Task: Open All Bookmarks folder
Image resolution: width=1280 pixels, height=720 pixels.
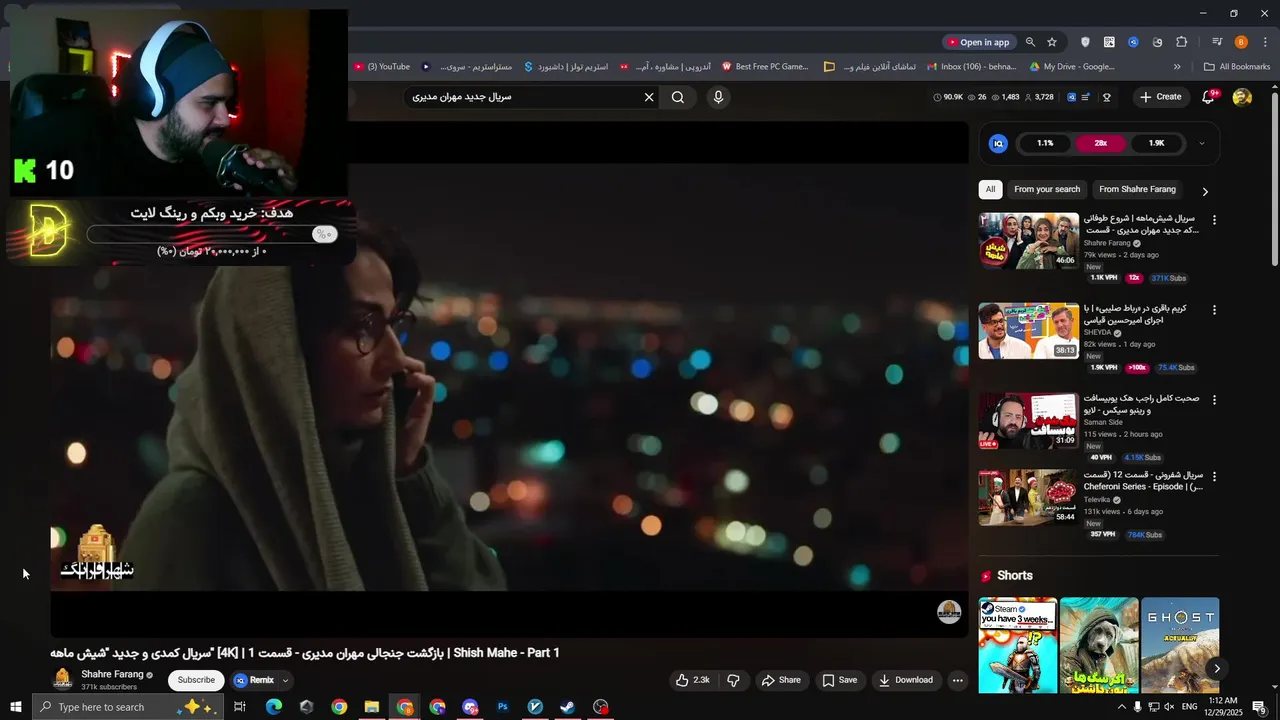Action: pos(1237,67)
